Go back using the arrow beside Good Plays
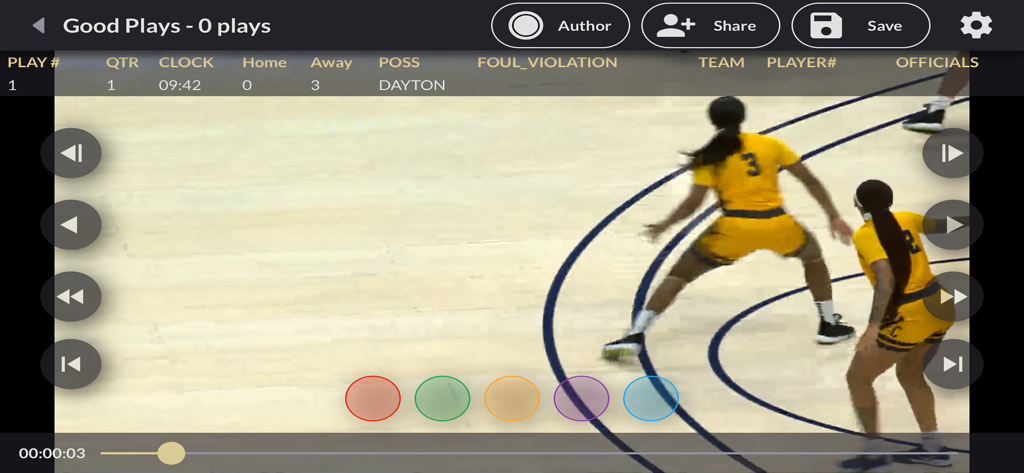Viewport: 1024px width, 473px height. (39, 25)
